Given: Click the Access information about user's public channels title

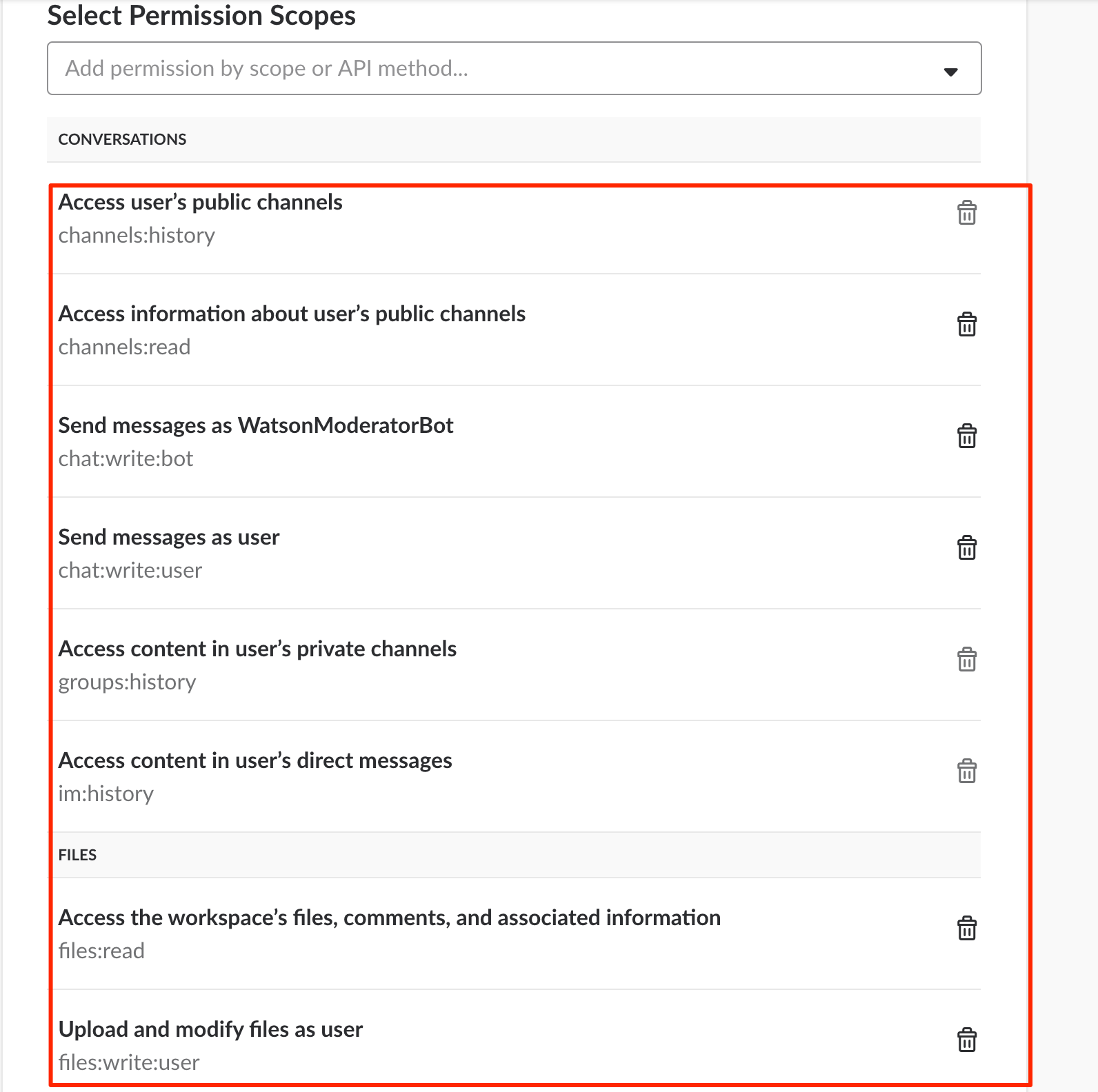Looking at the screenshot, I should click(292, 314).
